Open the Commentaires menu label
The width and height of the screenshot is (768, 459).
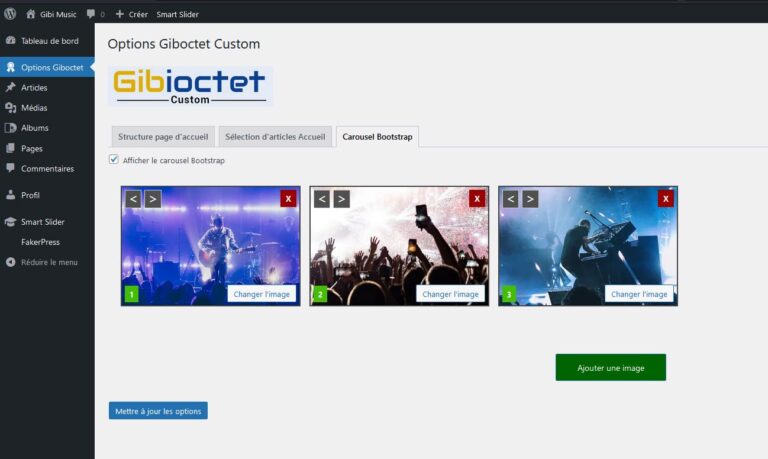47,169
